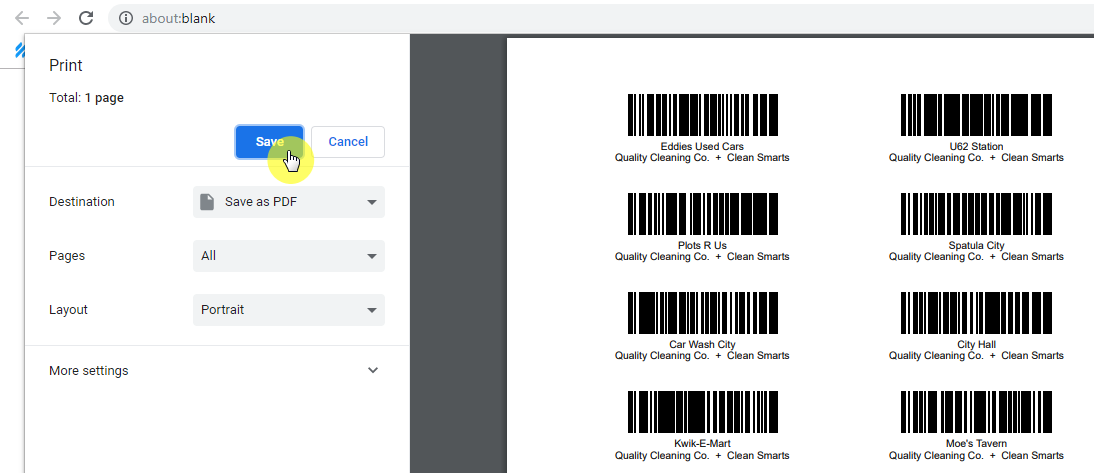
Task: Reload the page with refresh icon
Action: pyautogui.click(x=86, y=18)
